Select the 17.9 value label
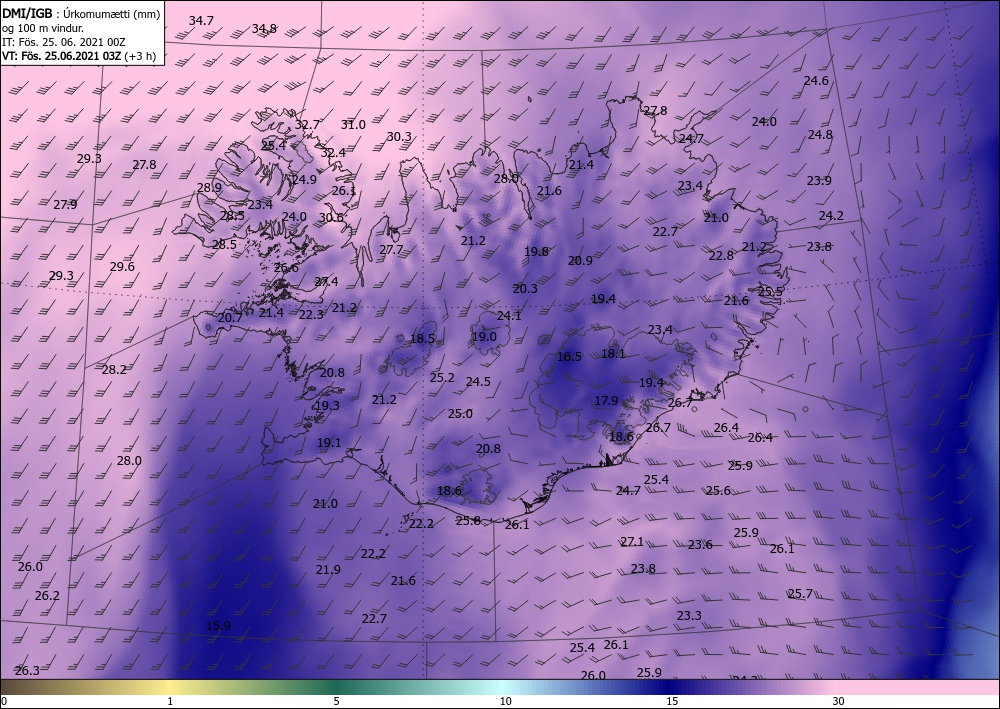The width and height of the screenshot is (1000, 709). coord(606,400)
